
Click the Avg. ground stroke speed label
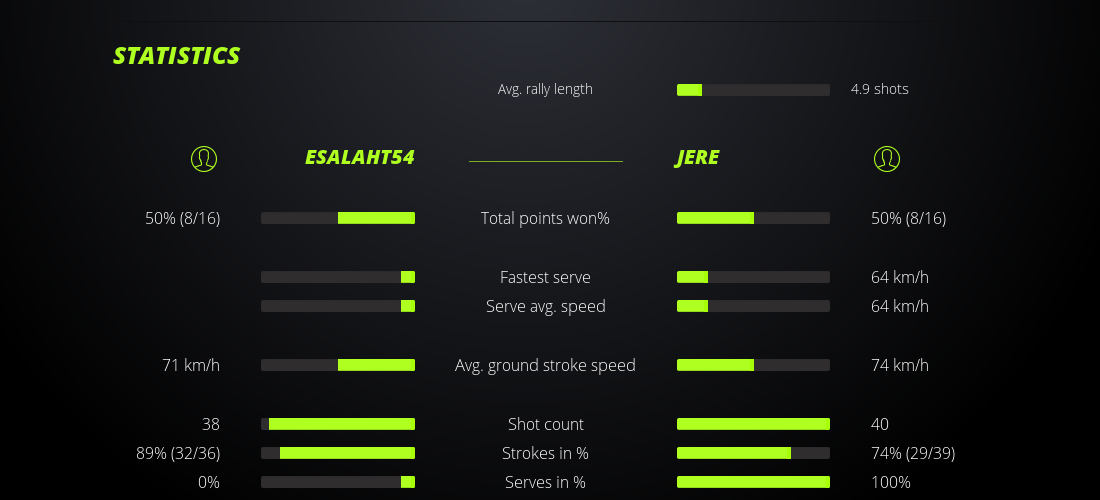(x=545, y=365)
